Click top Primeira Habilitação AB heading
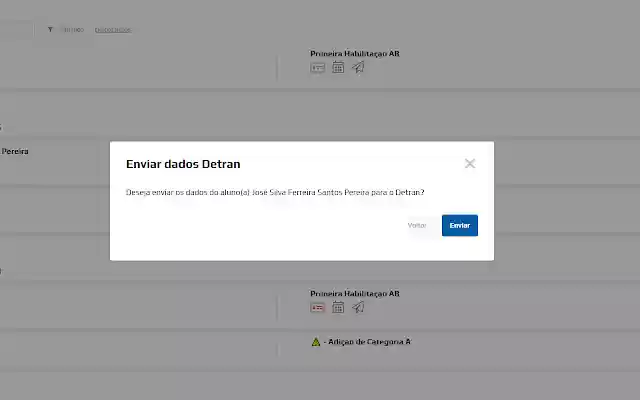The height and width of the screenshot is (400, 640). click(x=355, y=53)
